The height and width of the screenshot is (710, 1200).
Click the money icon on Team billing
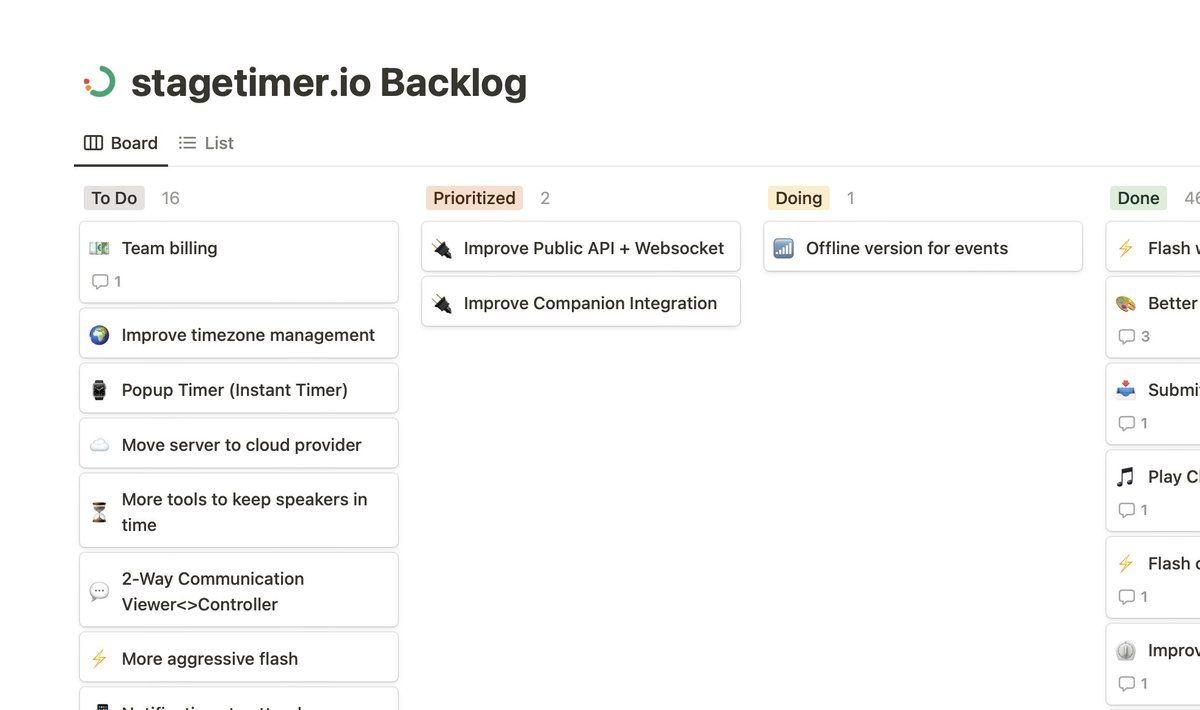tap(99, 248)
